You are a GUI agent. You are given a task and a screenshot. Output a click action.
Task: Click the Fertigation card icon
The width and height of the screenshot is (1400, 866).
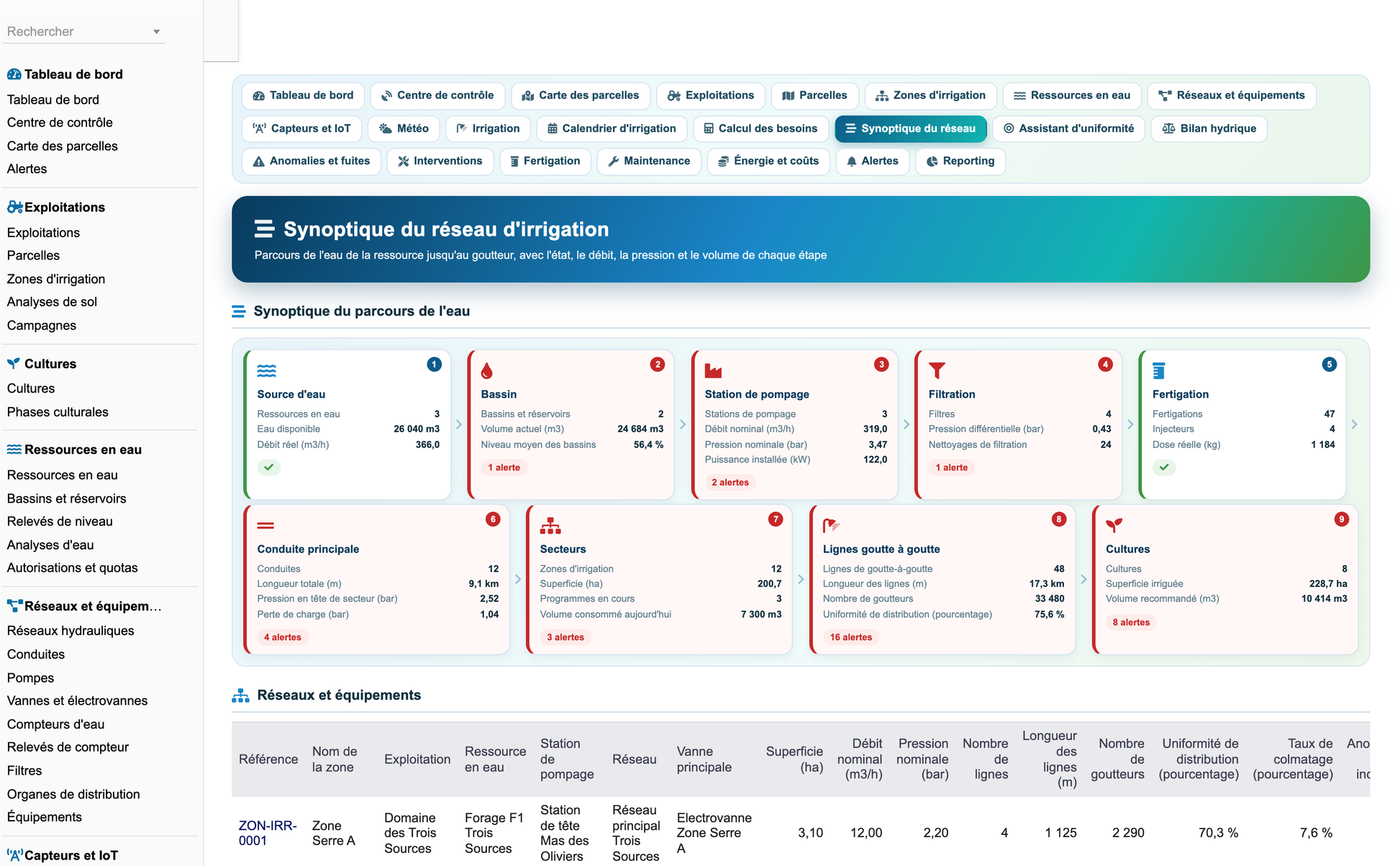click(x=1158, y=370)
